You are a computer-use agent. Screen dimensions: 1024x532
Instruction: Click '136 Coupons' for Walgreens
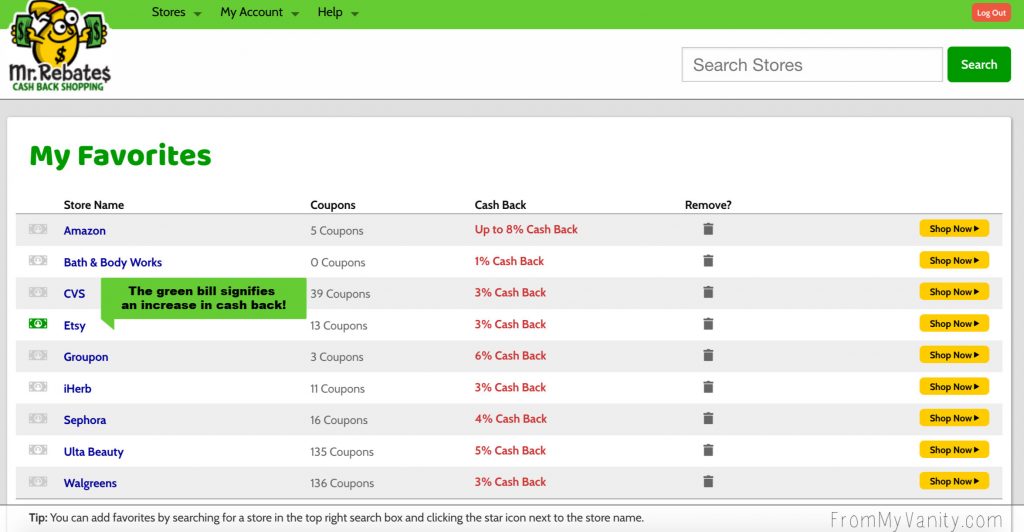click(x=342, y=483)
